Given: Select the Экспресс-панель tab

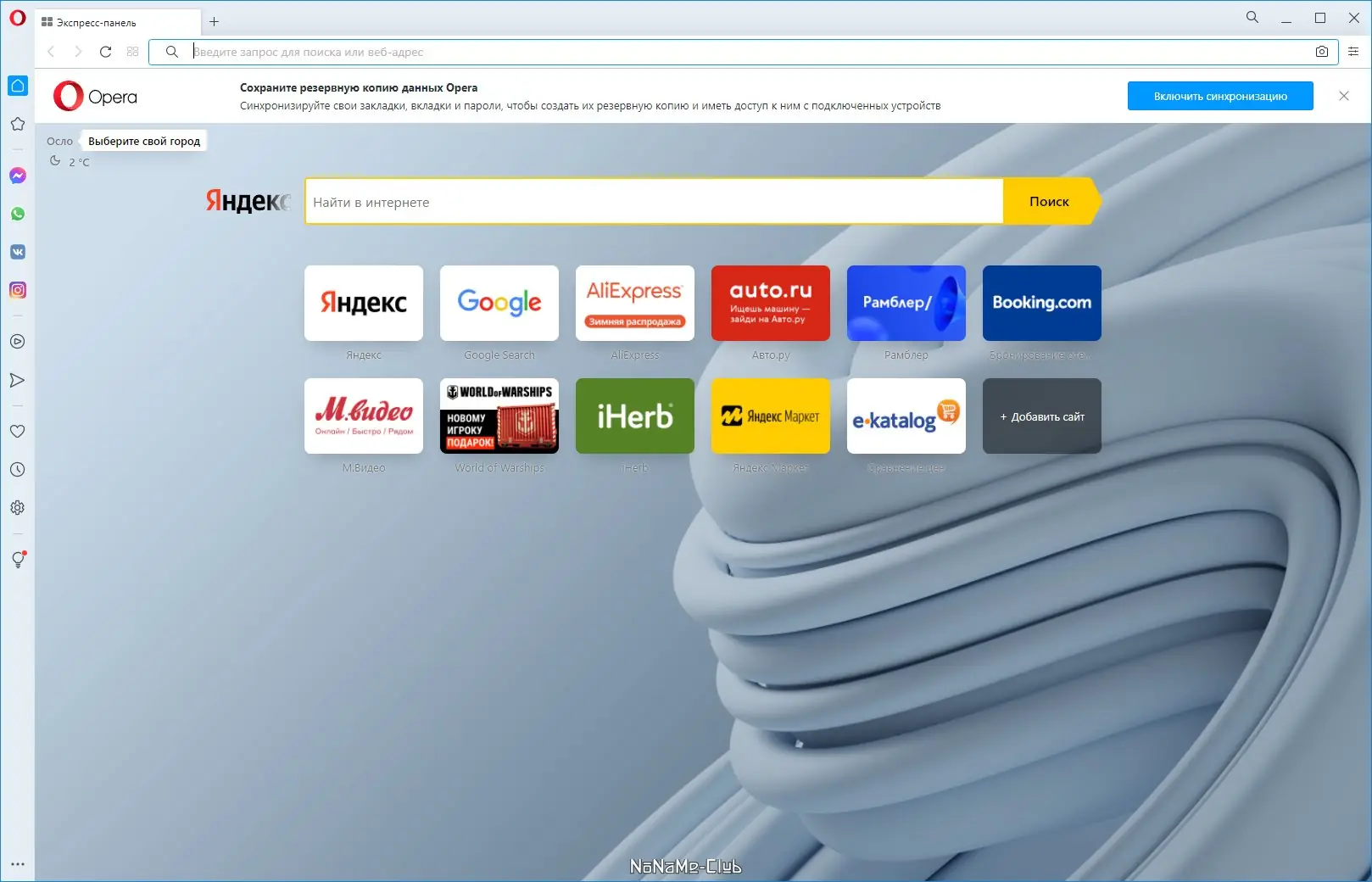Looking at the screenshot, I should (118, 23).
